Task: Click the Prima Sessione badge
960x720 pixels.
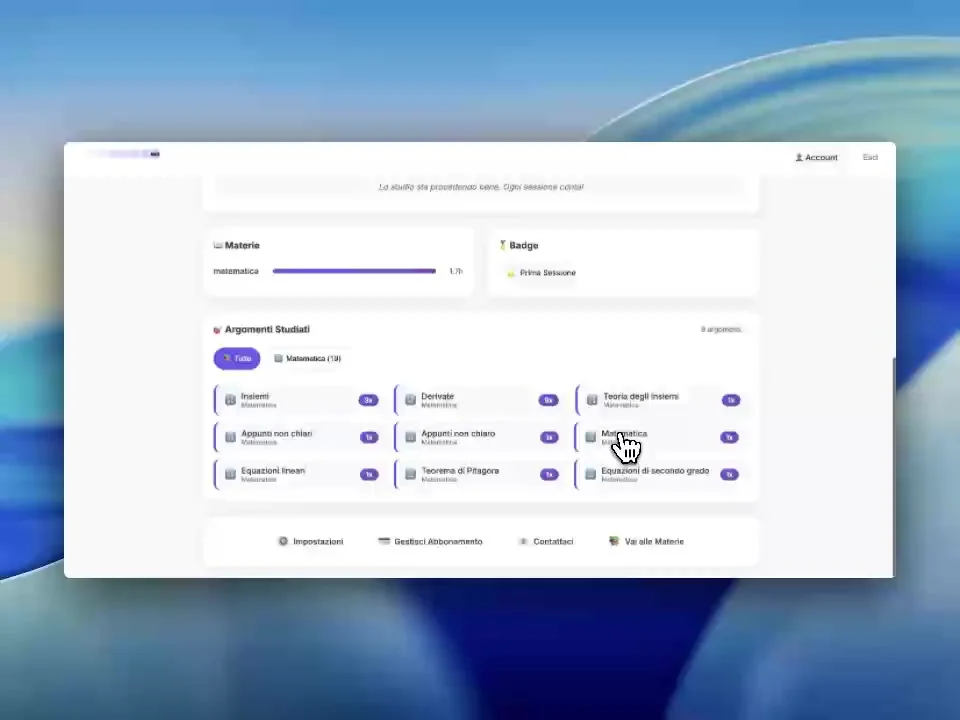Action: click(541, 272)
